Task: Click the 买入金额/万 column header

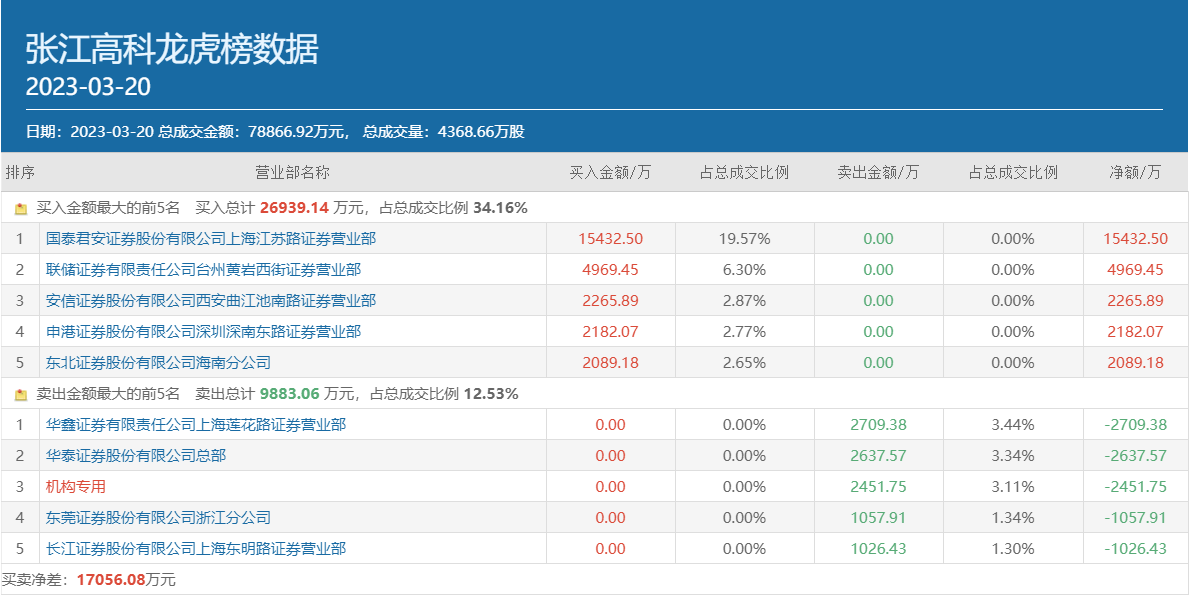Action: click(610, 173)
